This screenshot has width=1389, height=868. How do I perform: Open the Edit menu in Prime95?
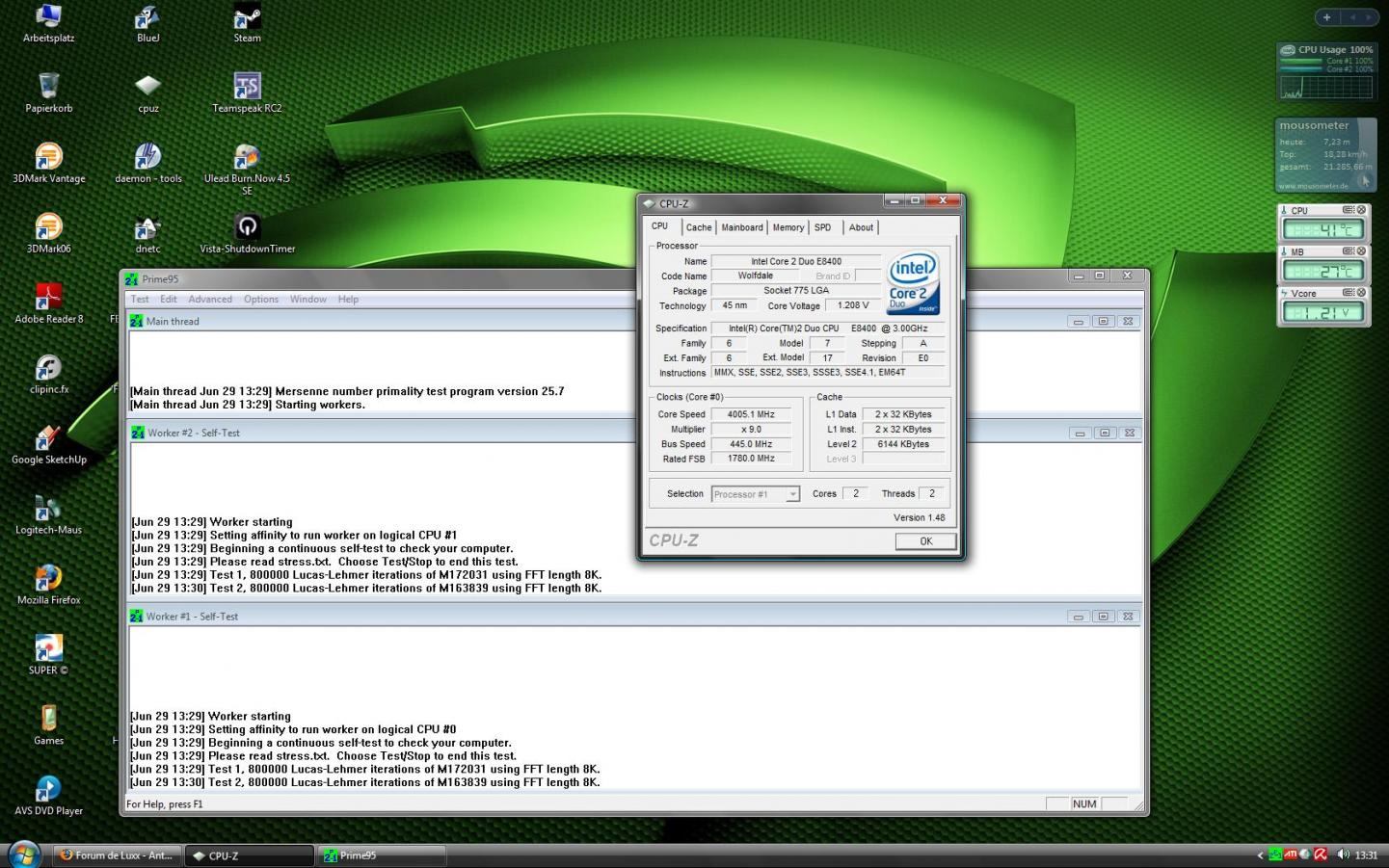[x=169, y=300]
